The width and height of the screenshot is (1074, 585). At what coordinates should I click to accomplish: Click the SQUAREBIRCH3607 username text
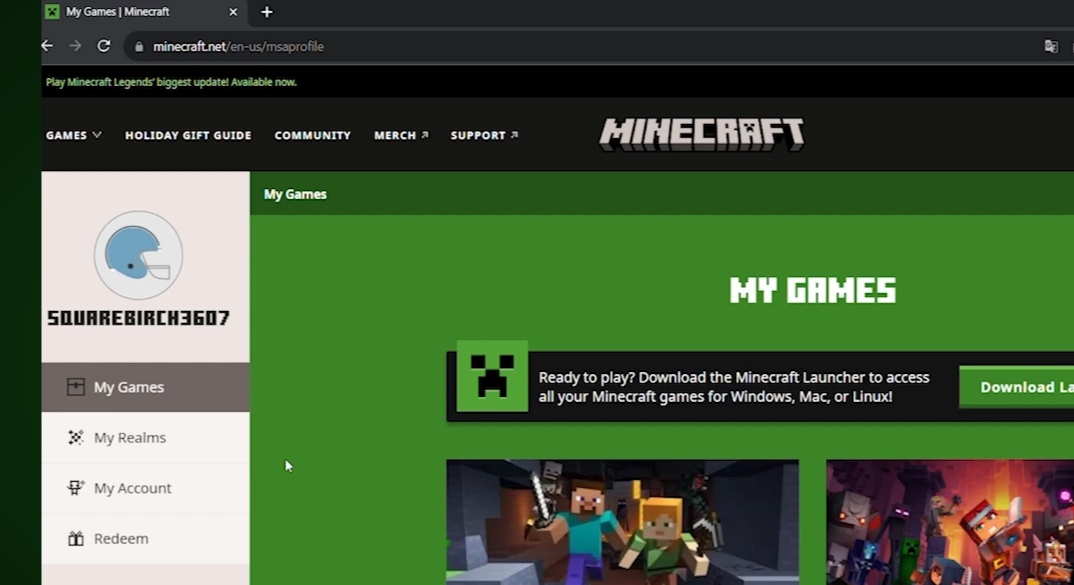pyautogui.click(x=138, y=318)
